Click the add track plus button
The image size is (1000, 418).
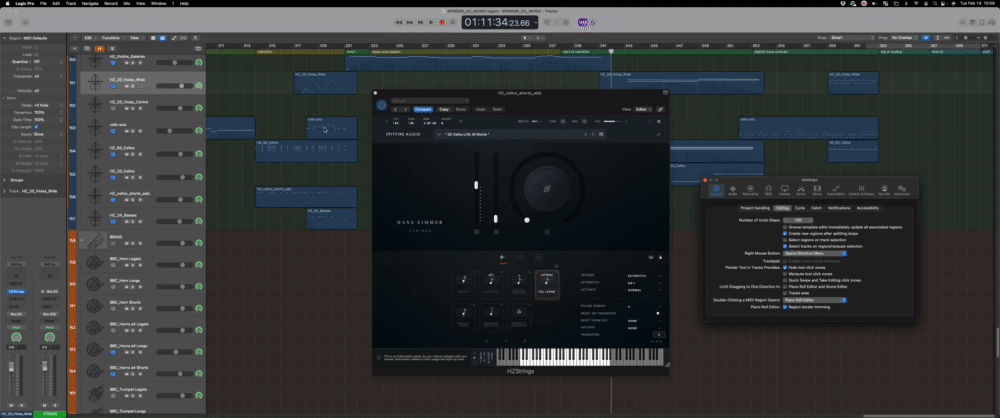[75, 49]
